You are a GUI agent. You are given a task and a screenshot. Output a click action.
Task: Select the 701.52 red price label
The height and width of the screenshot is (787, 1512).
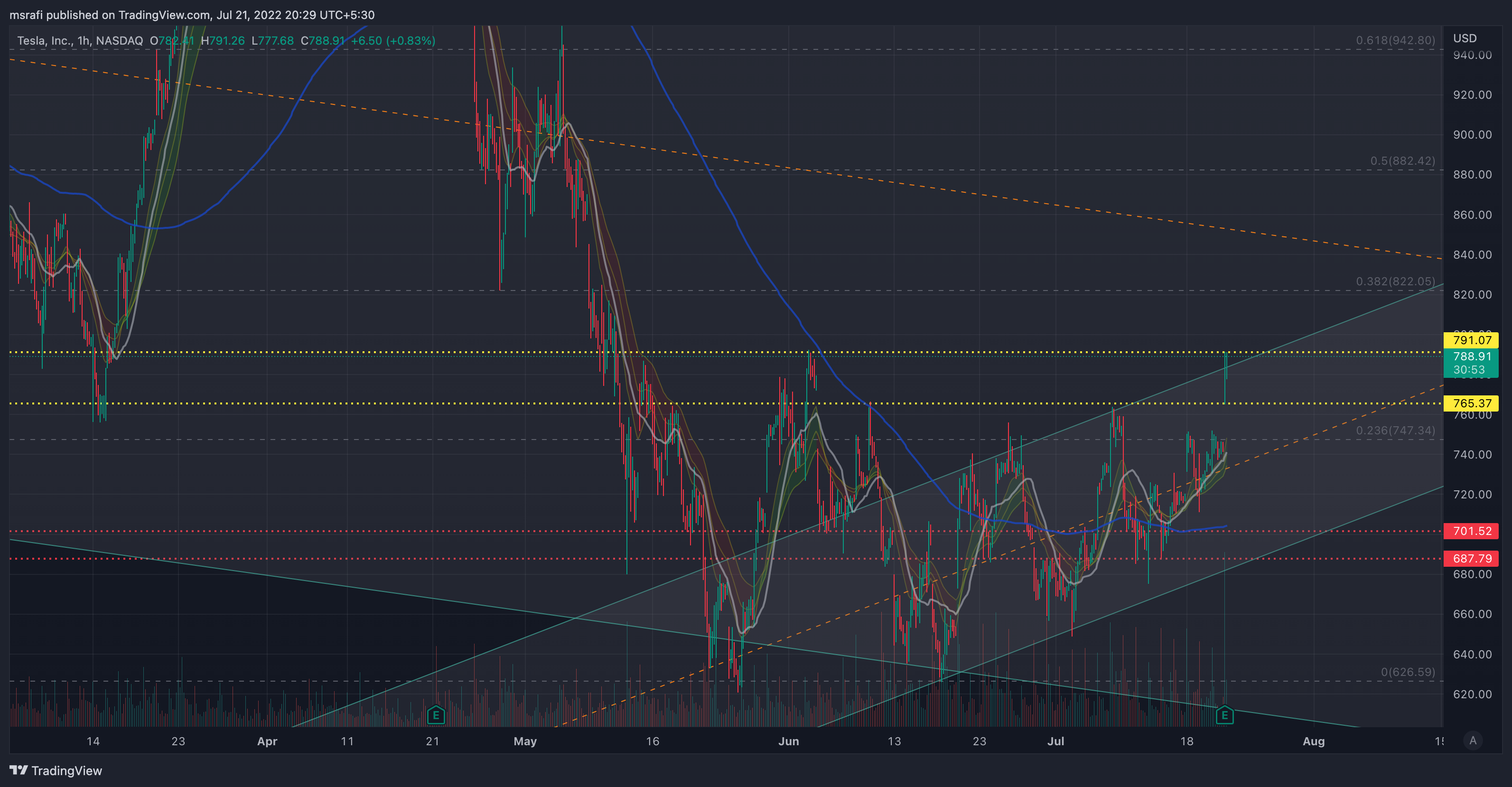click(1471, 531)
